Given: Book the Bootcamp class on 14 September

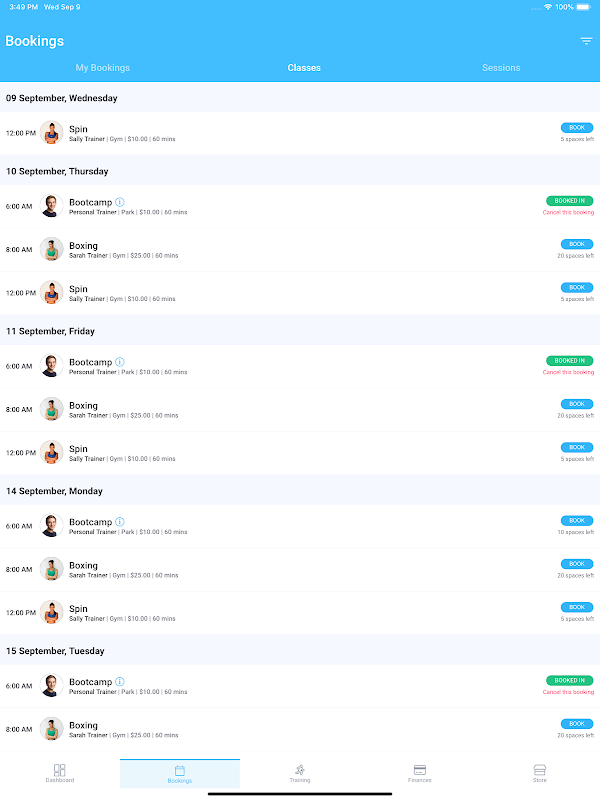Looking at the screenshot, I should pos(577,520).
